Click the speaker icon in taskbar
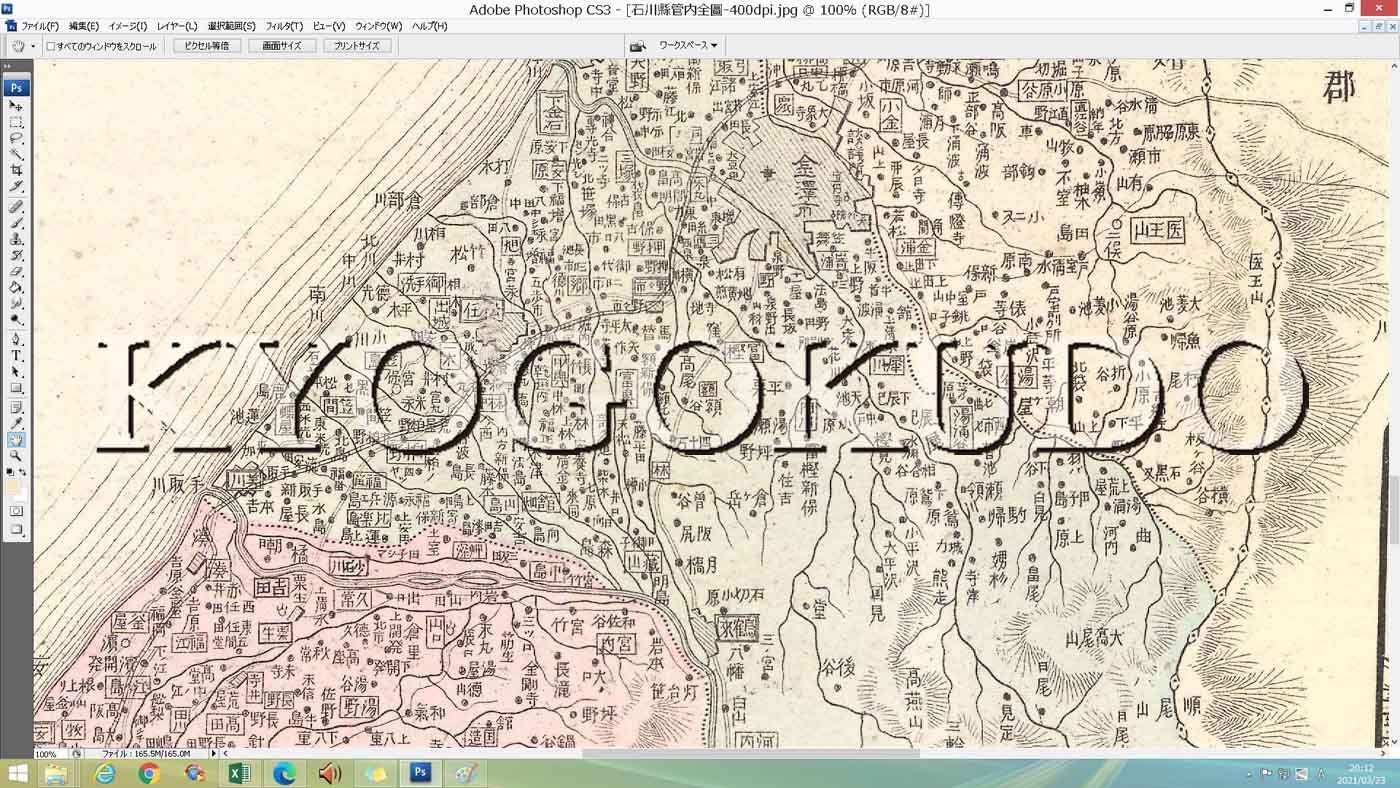The width and height of the screenshot is (1400, 788). (x=329, y=773)
